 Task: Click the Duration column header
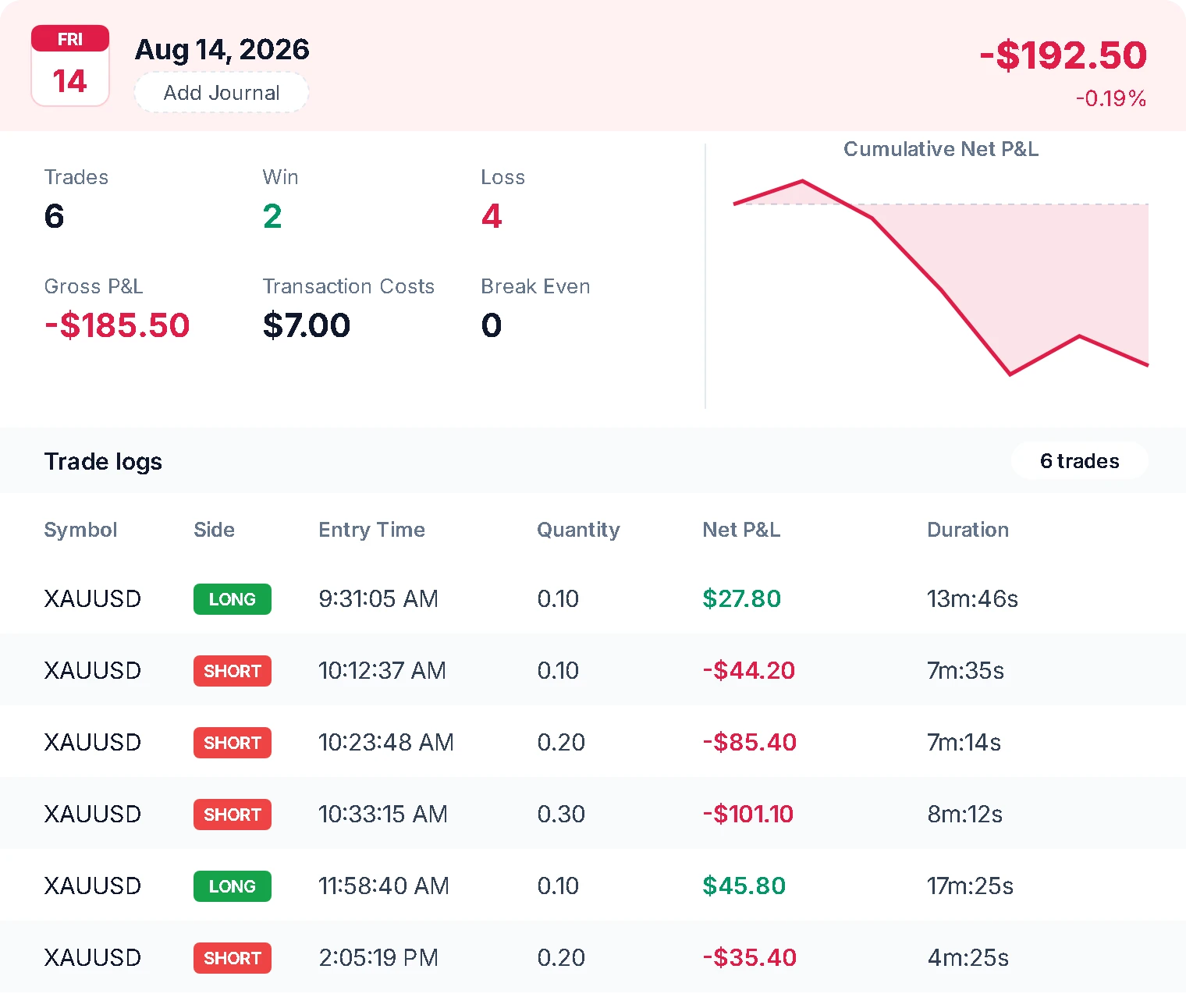pyautogui.click(x=968, y=530)
